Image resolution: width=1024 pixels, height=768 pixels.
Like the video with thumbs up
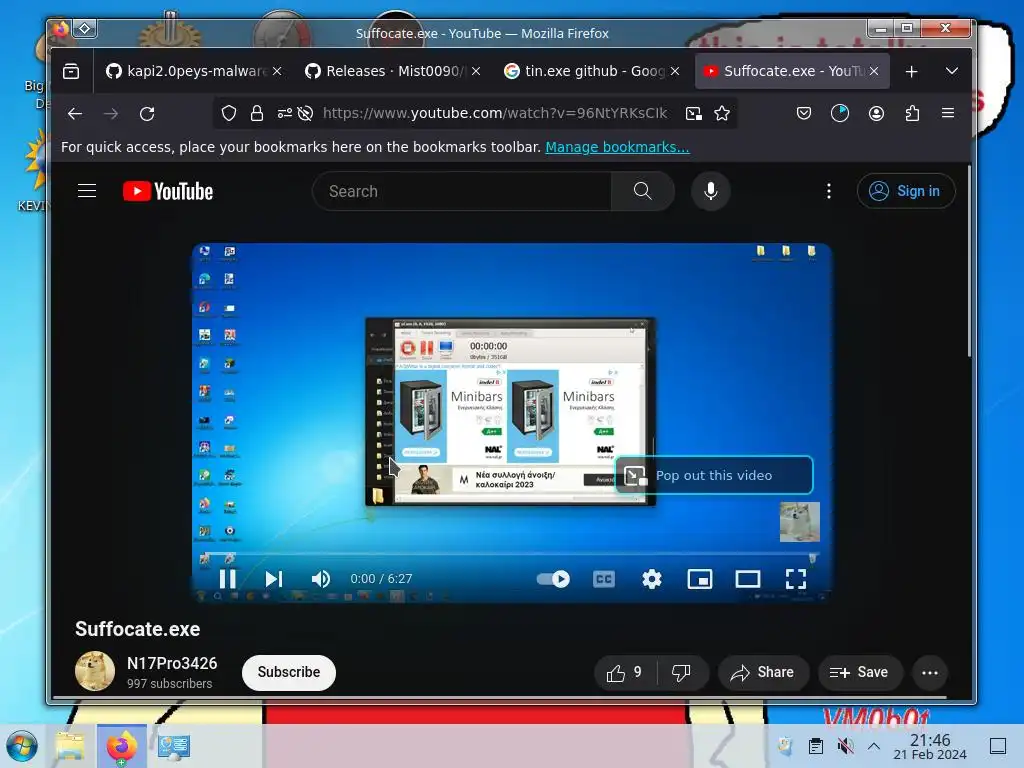click(624, 673)
